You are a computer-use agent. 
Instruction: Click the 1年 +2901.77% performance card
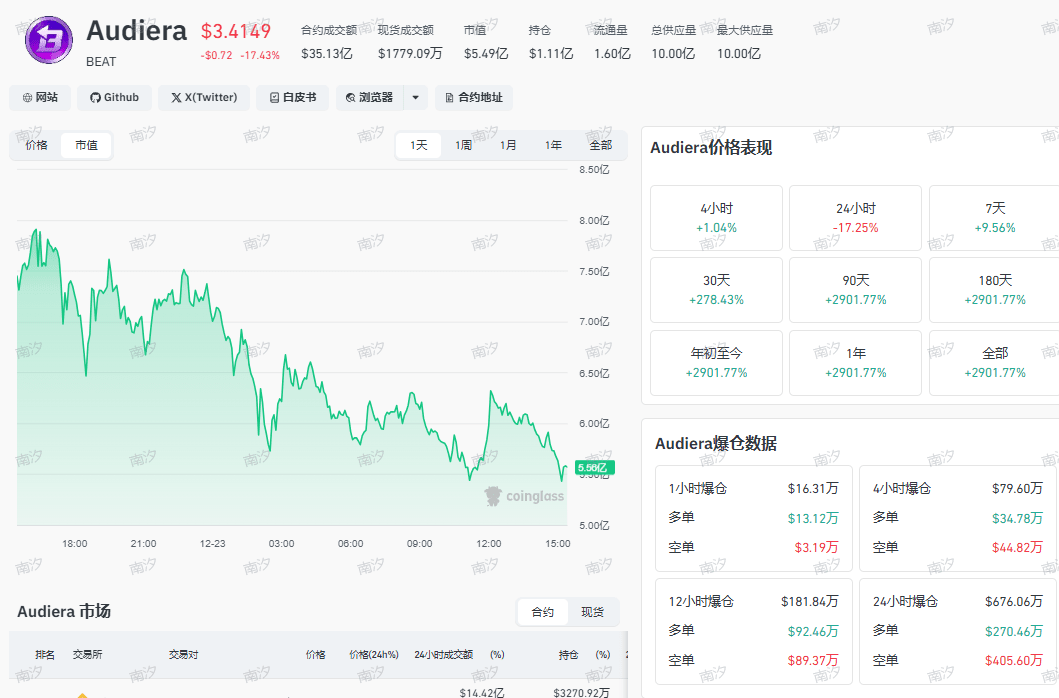click(x=855, y=363)
